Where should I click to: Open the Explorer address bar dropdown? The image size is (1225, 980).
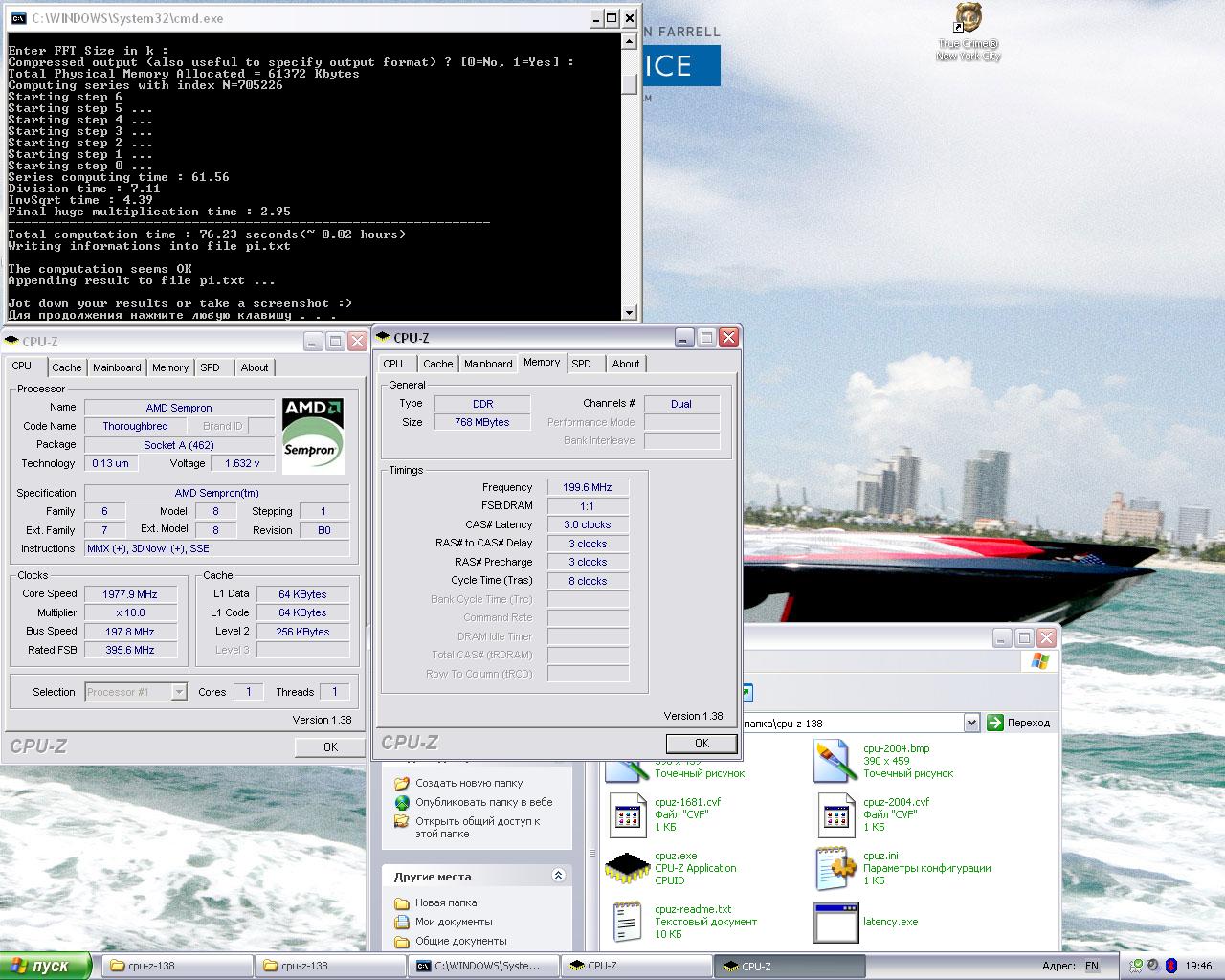click(972, 723)
